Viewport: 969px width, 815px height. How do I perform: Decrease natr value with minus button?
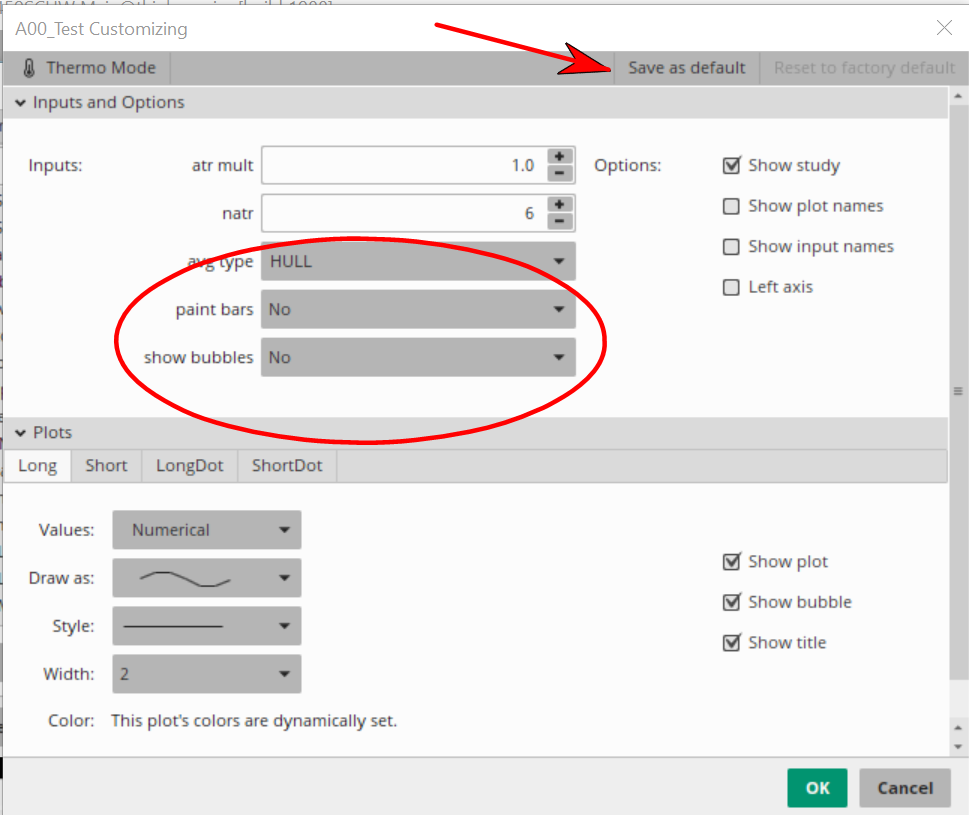click(x=560, y=221)
